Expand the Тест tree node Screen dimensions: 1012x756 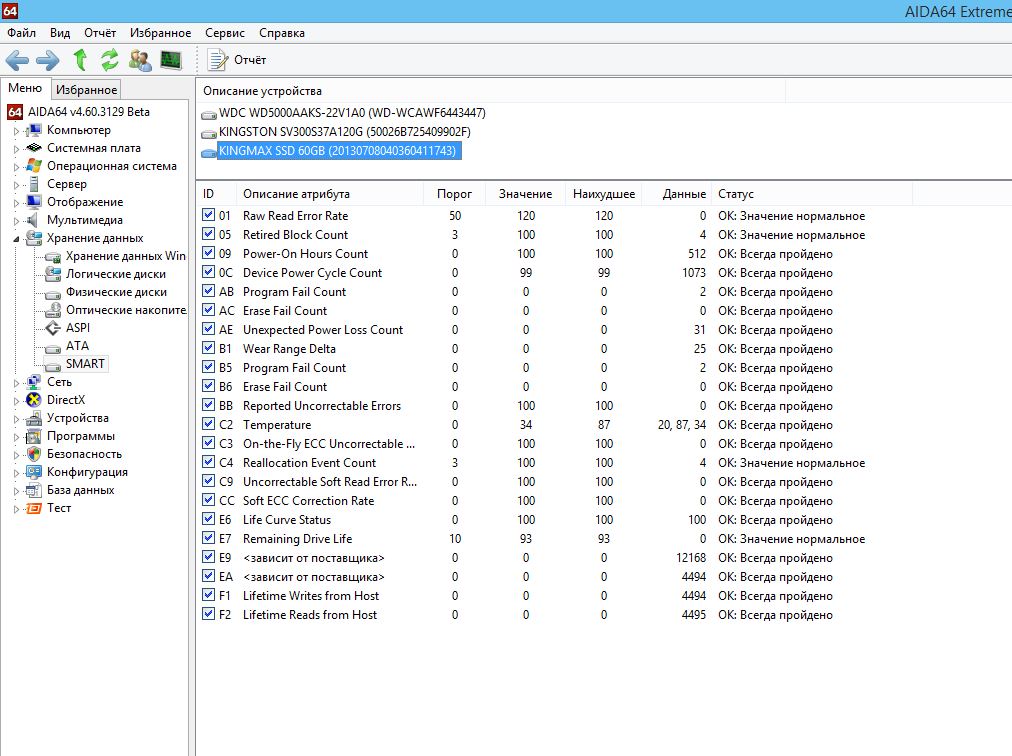(16, 509)
